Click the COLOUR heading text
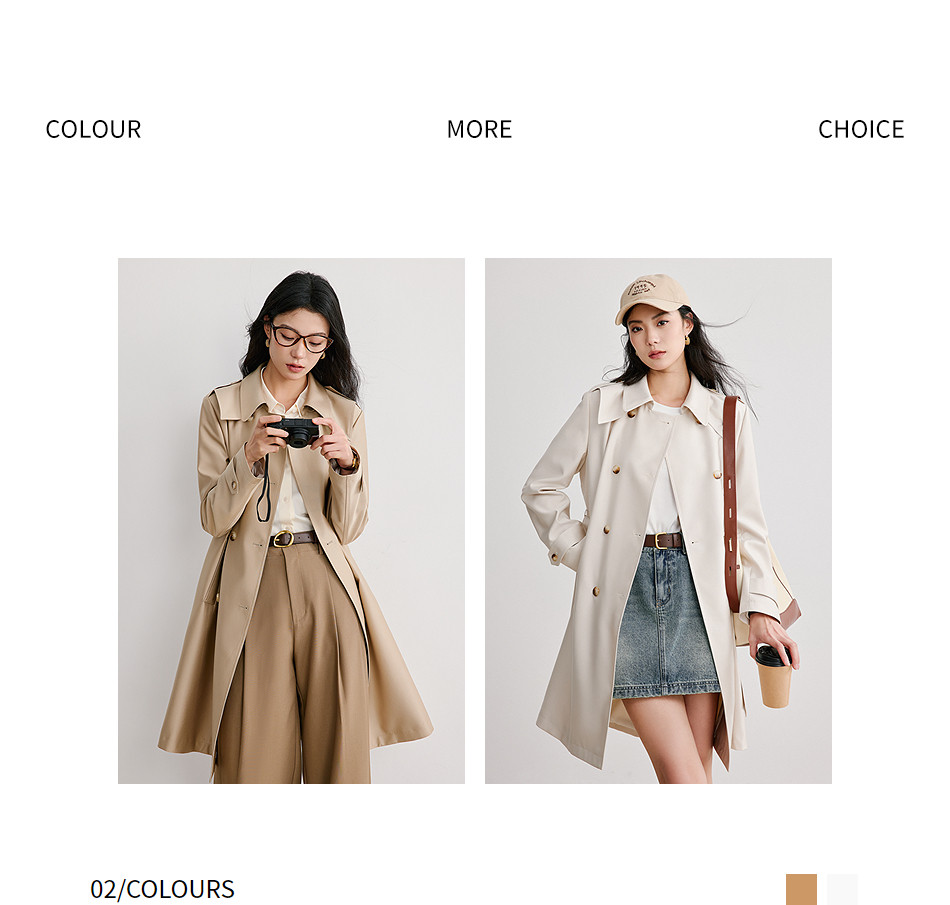 click(x=93, y=129)
